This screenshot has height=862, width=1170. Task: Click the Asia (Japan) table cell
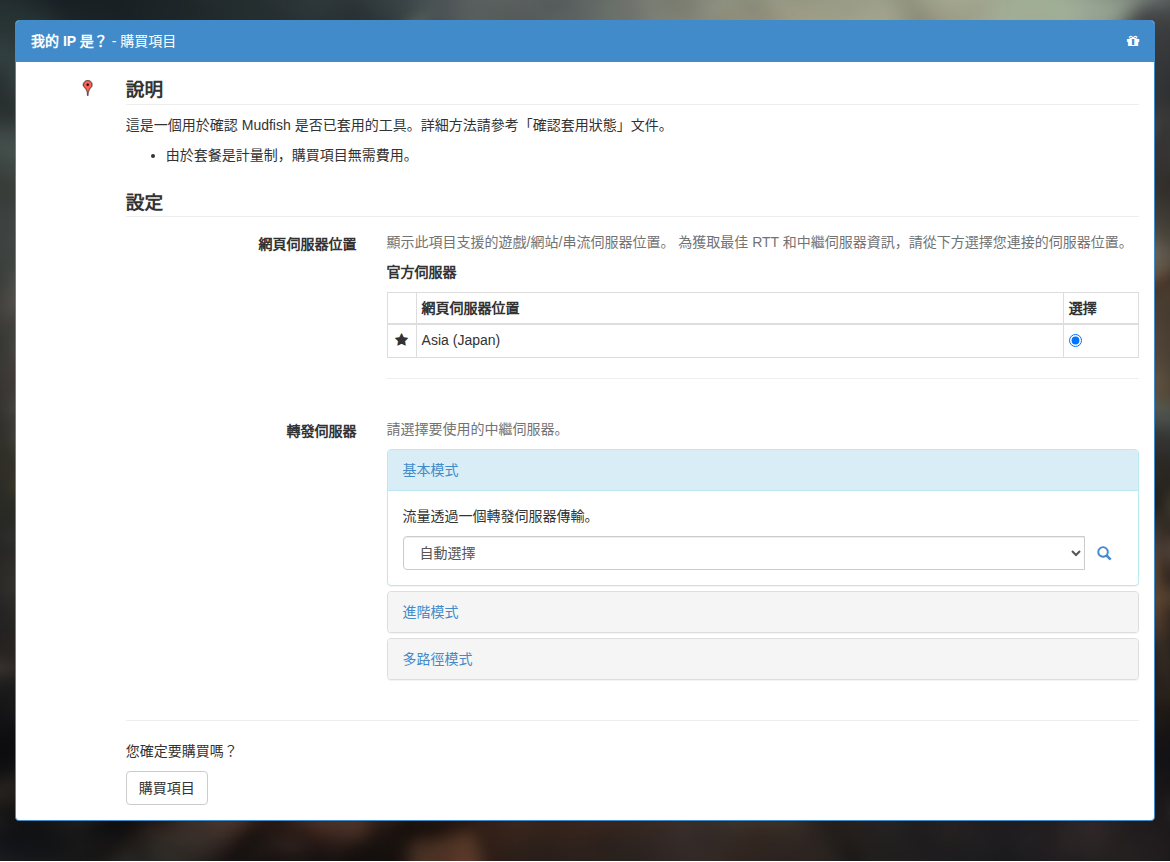click(739, 340)
